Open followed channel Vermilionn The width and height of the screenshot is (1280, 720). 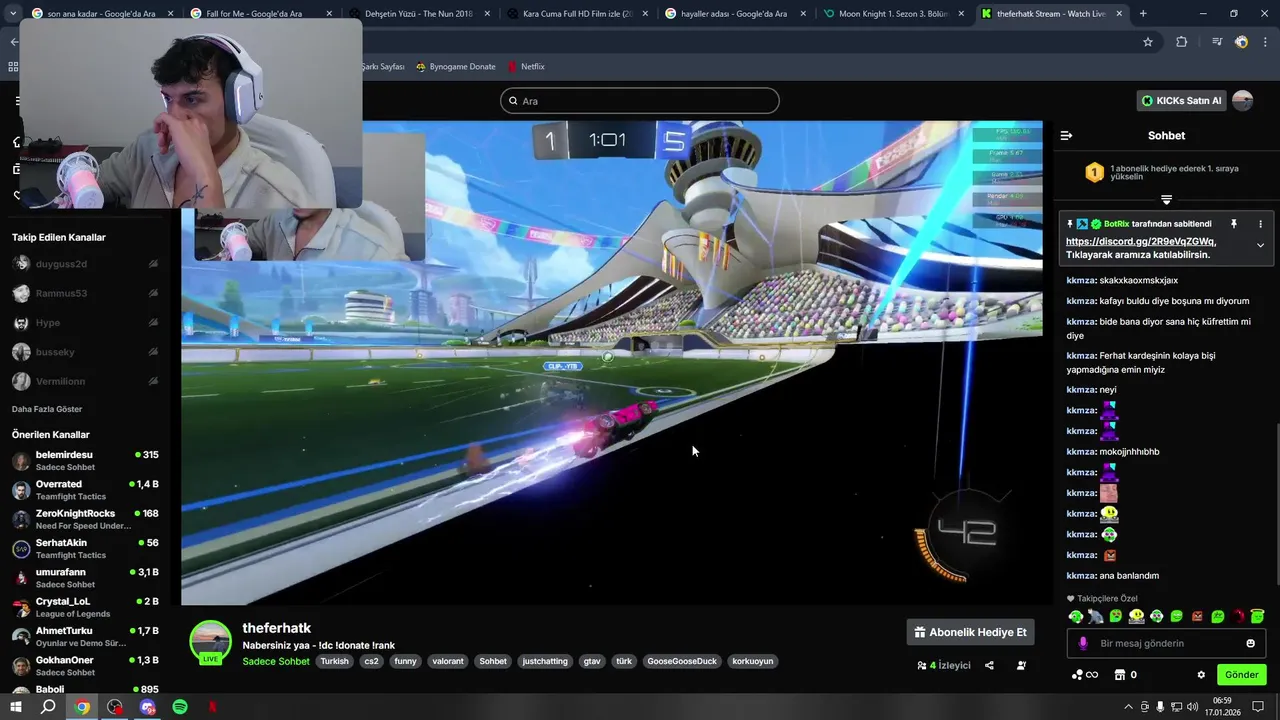pyautogui.click(x=85, y=381)
